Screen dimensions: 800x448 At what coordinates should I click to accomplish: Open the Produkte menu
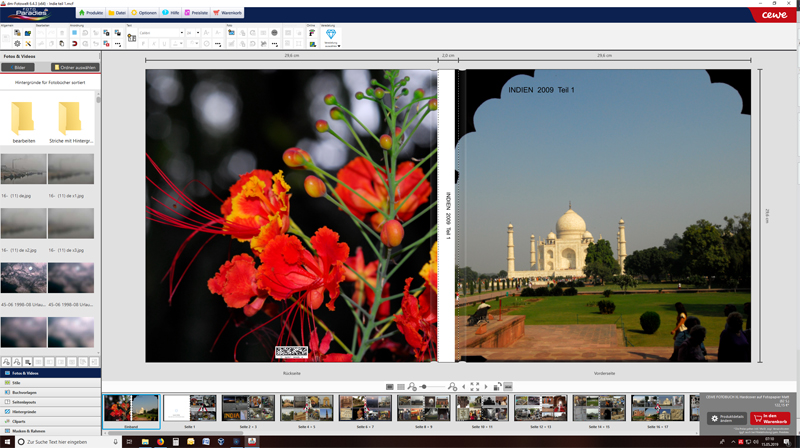91,13
